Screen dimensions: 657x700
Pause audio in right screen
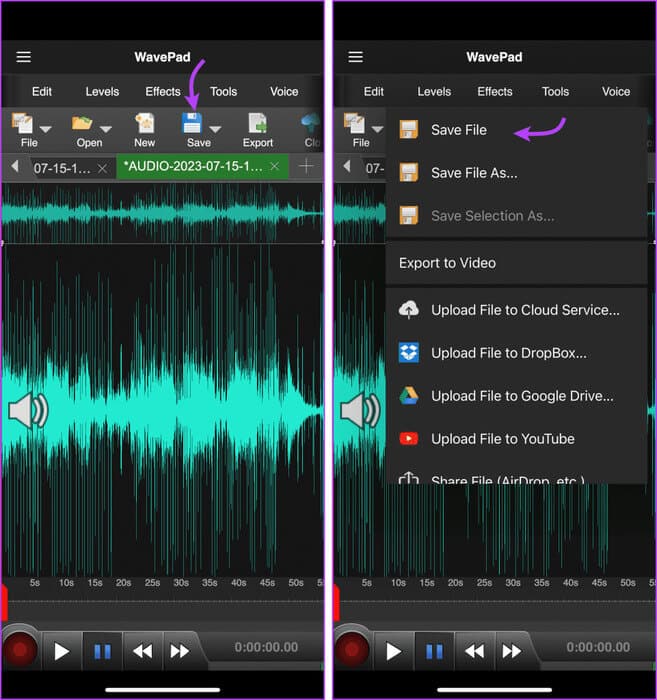(434, 651)
